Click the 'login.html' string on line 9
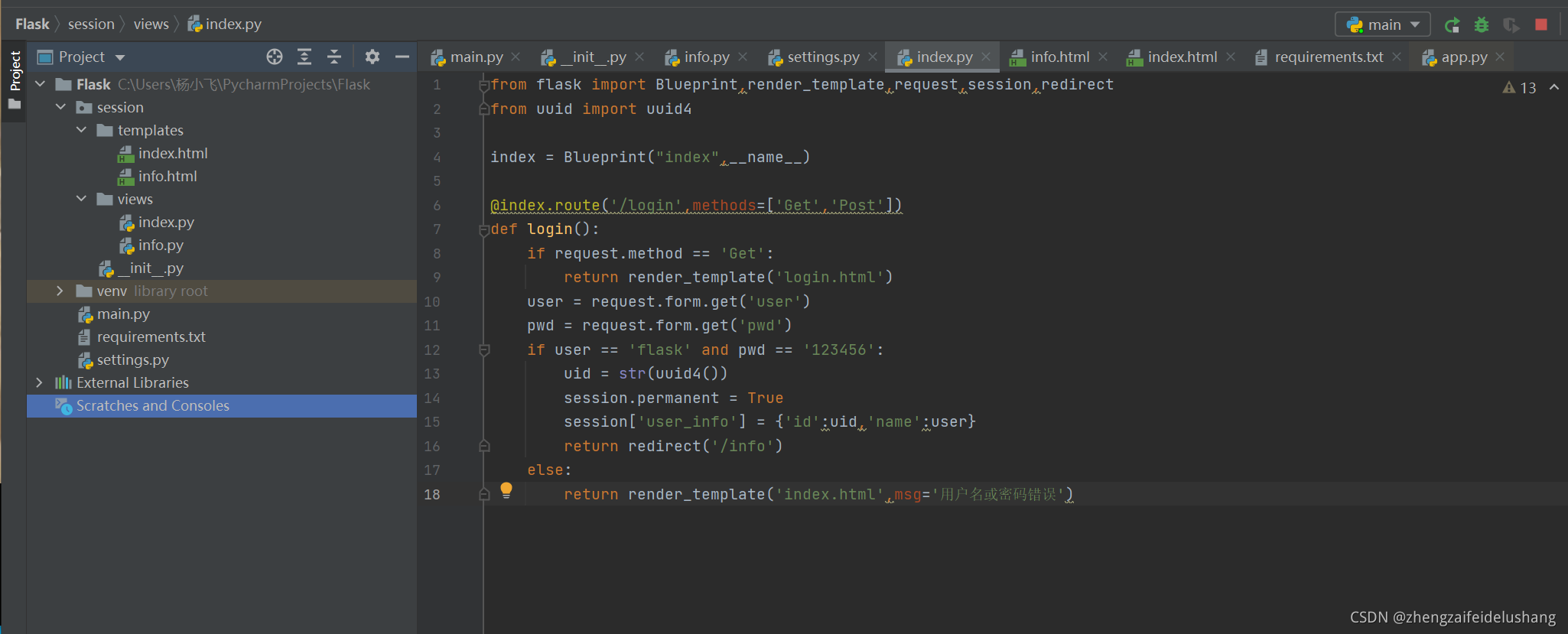This screenshot has width=1568, height=634. [830, 277]
